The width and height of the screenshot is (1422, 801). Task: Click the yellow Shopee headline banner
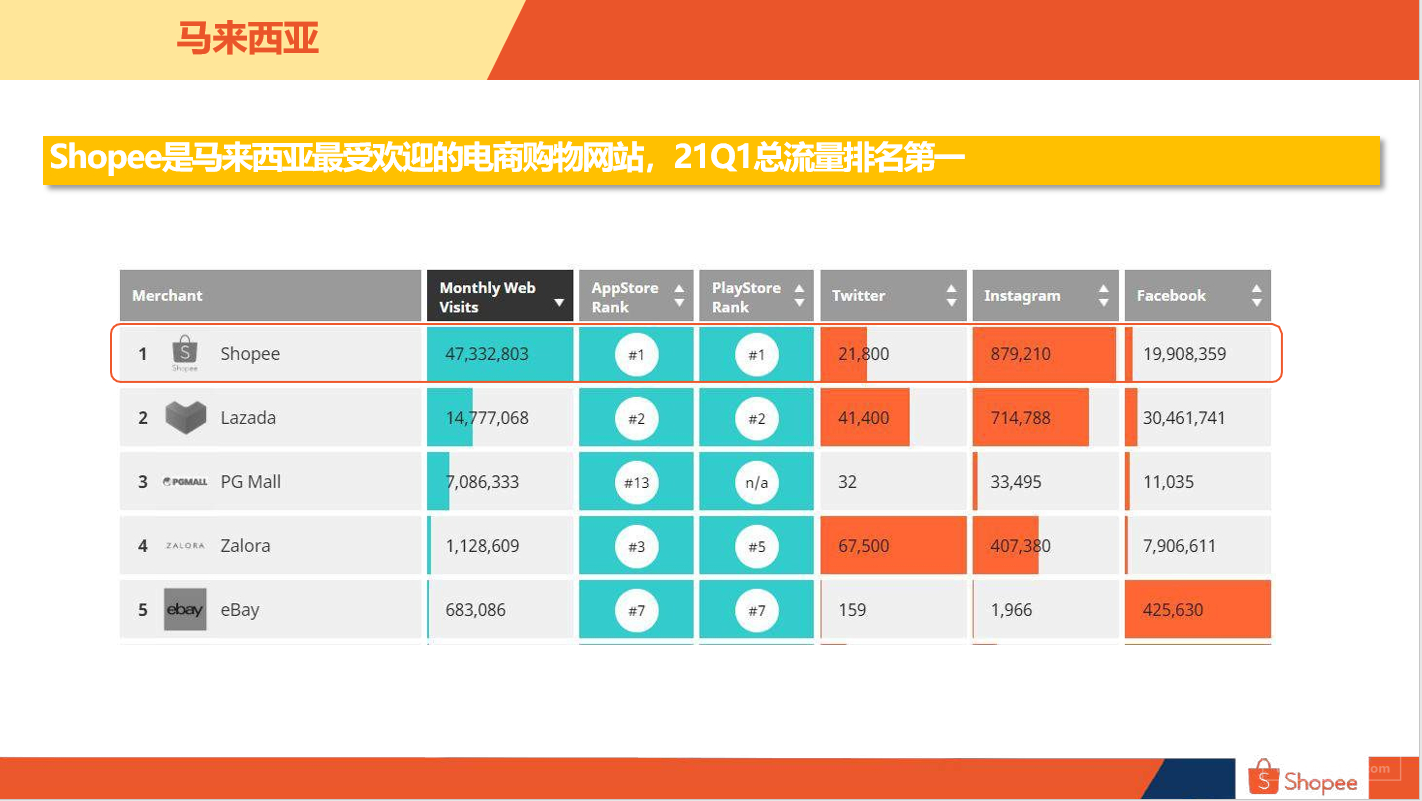711,160
